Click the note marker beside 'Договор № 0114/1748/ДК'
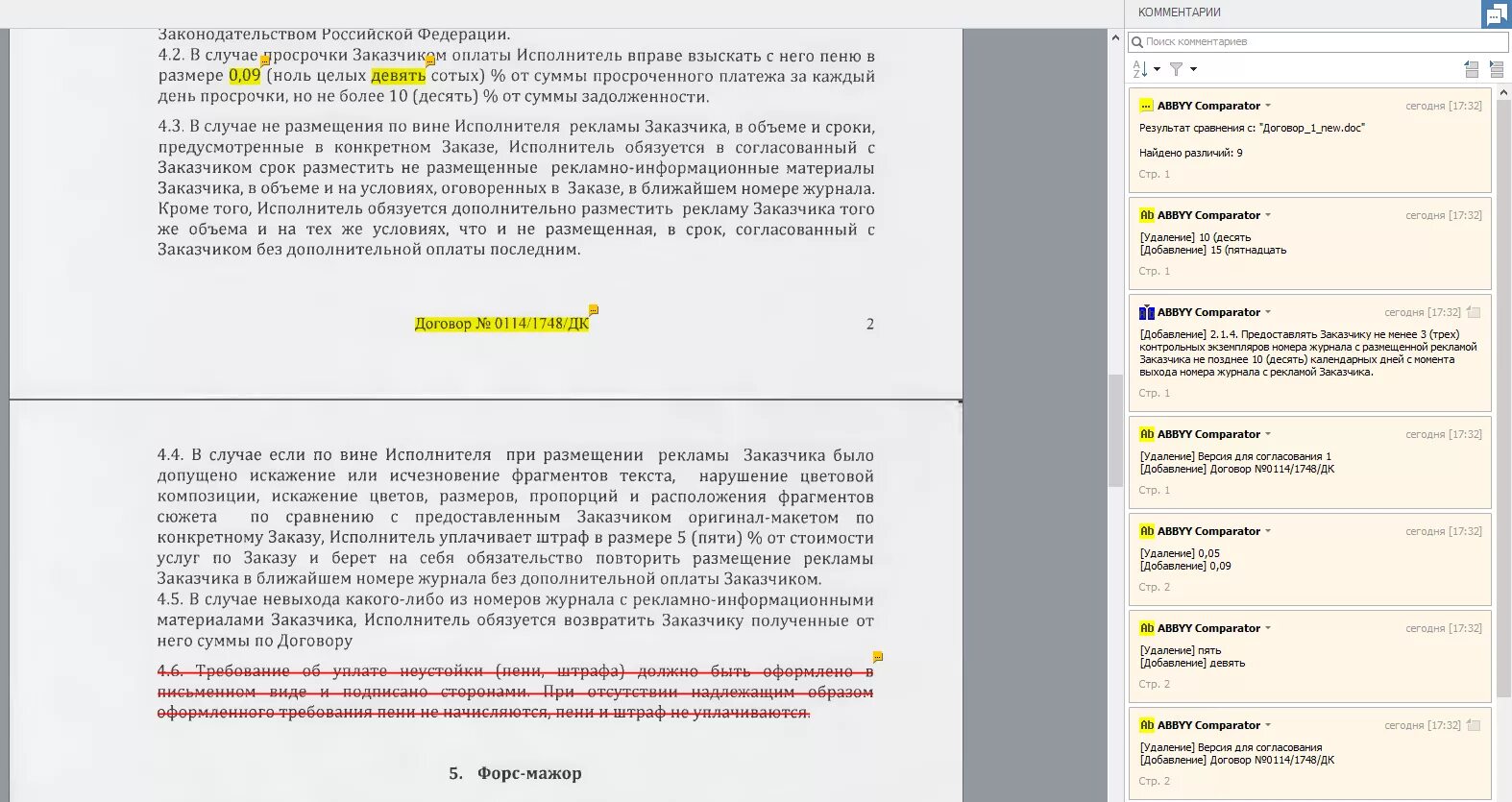Image resolution: width=1512 pixels, height=802 pixels. (x=594, y=309)
